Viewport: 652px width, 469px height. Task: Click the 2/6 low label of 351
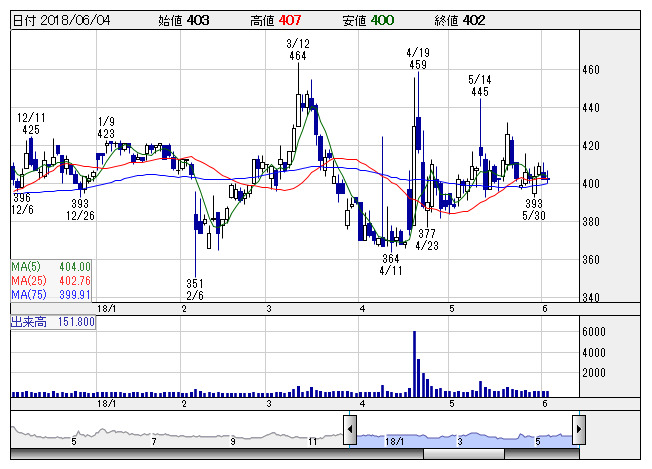[x=195, y=290]
